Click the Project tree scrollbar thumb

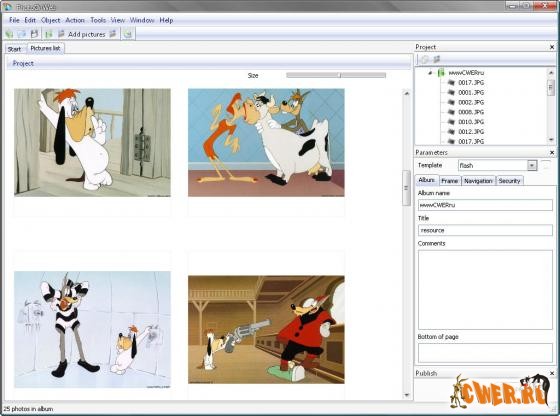(551, 87)
